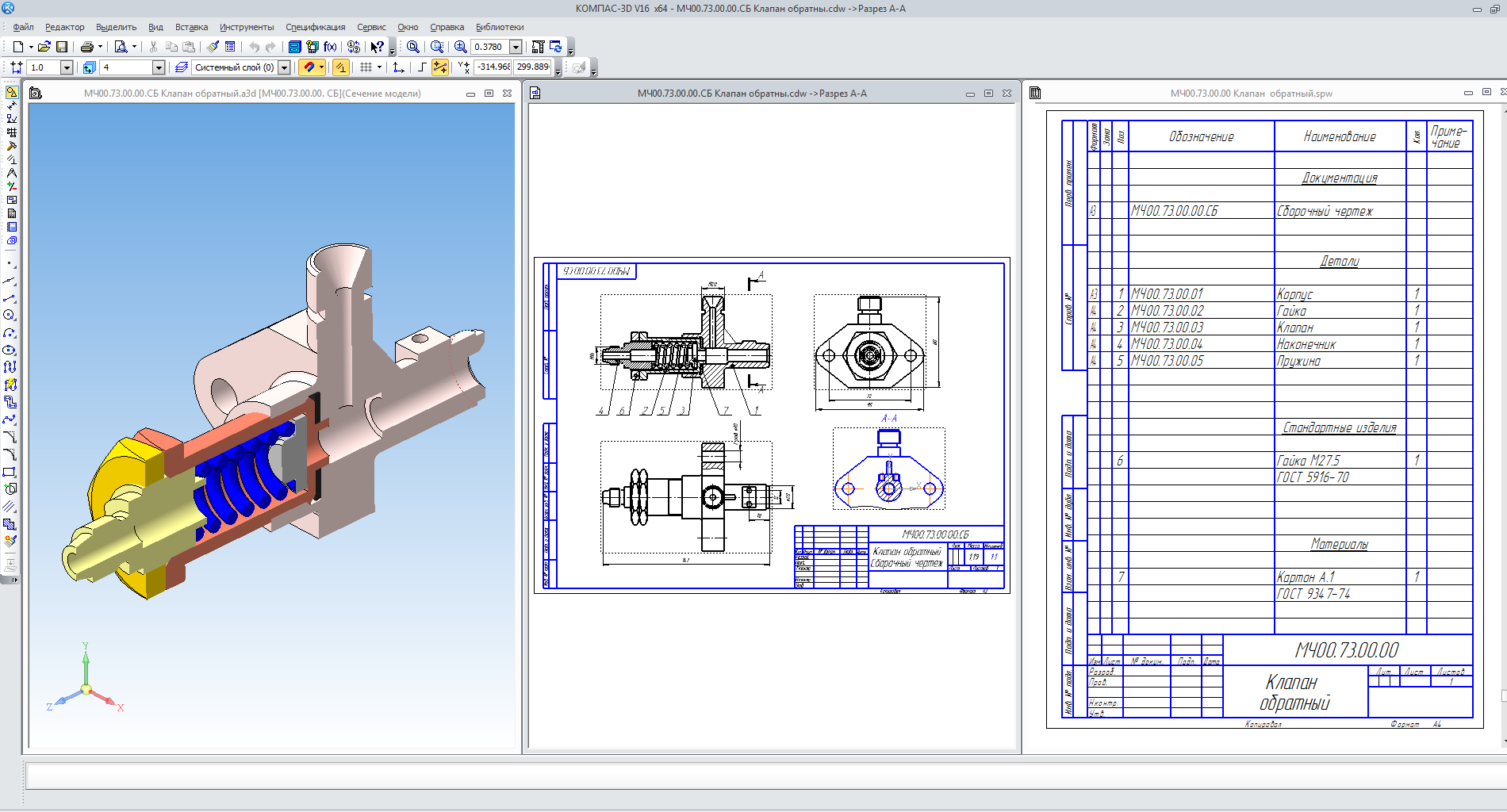The image size is (1507, 812).
Task: Select the Arc tool in left panel
Action: click(x=10, y=333)
